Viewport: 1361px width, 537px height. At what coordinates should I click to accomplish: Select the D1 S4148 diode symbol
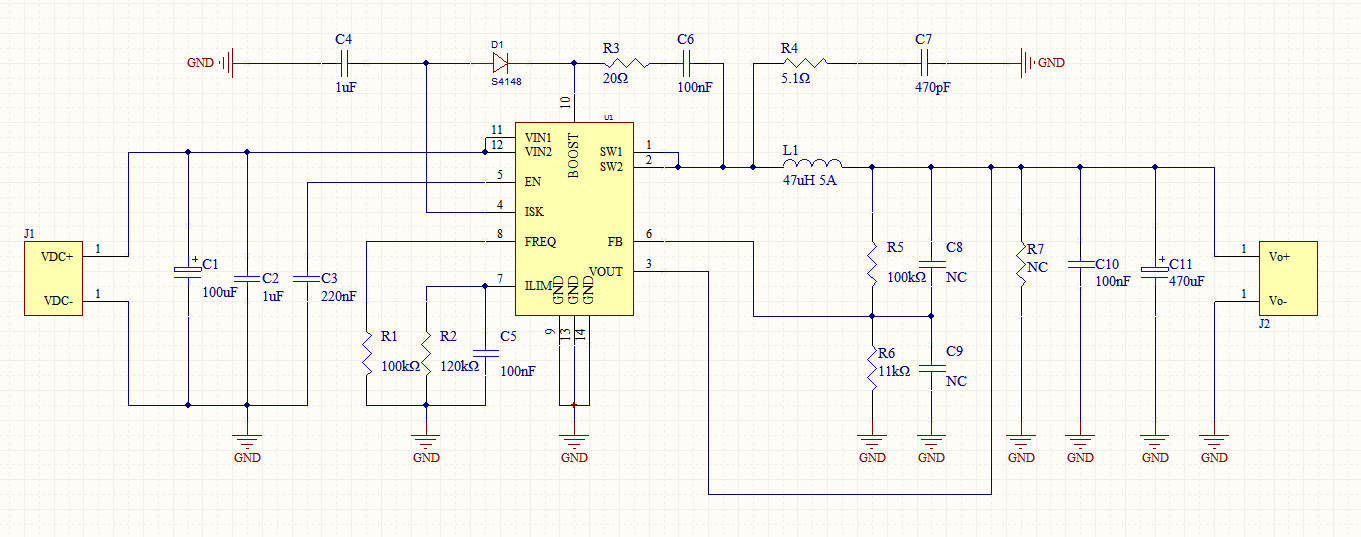tap(499, 62)
